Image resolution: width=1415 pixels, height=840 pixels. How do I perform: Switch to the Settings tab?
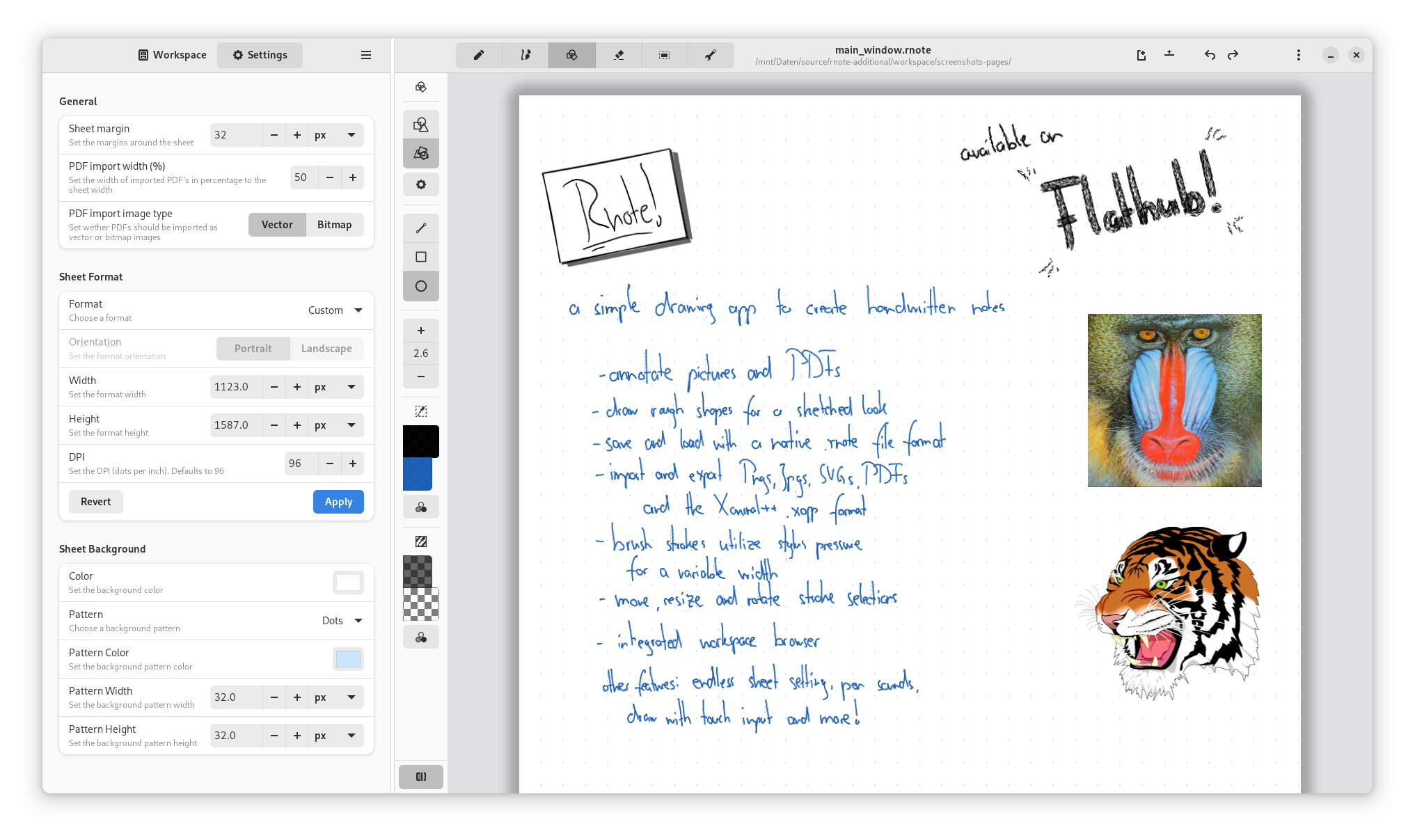pyautogui.click(x=260, y=55)
